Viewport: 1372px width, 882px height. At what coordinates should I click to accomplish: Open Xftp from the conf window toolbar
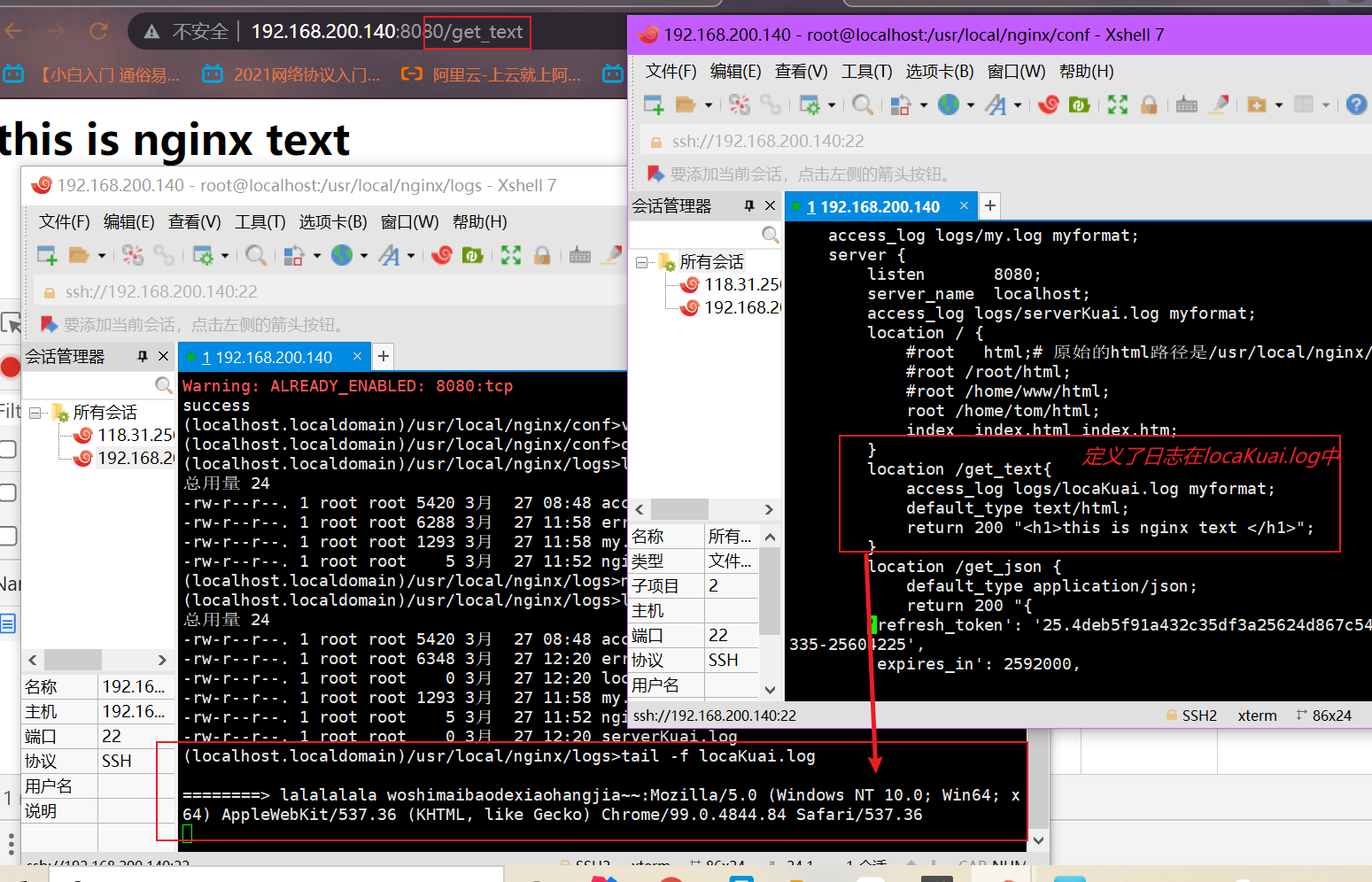(x=1079, y=105)
